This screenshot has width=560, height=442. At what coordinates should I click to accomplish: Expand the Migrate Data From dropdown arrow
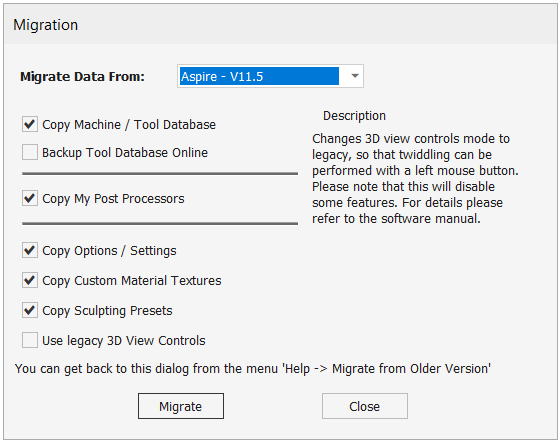[355, 76]
